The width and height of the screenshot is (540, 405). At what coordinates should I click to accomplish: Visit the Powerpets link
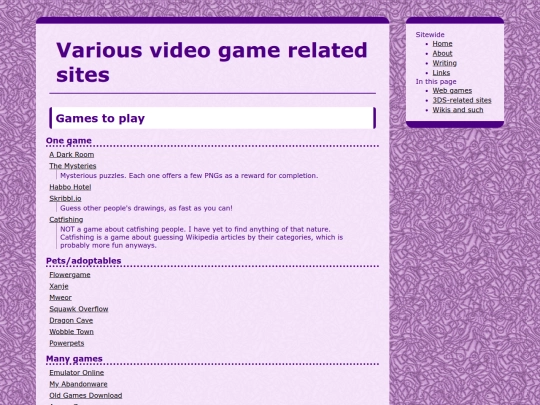(x=67, y=343)
